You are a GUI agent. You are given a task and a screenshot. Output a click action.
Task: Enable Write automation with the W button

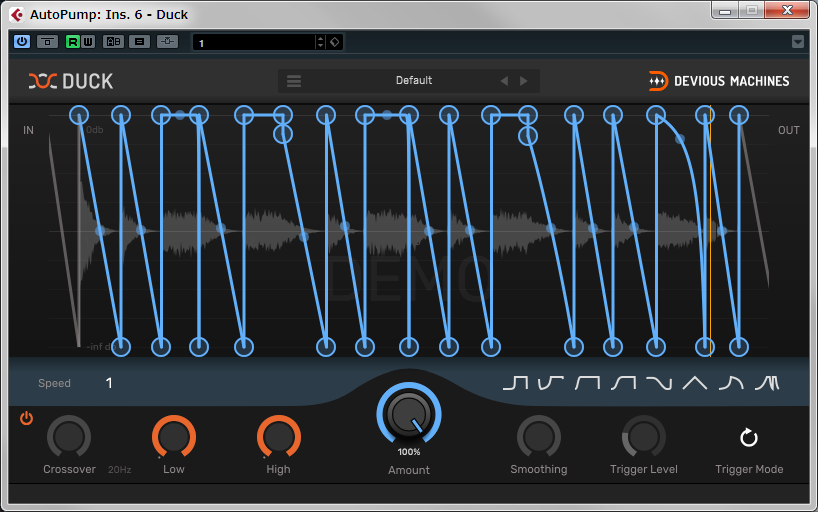[x=88, y=42]
